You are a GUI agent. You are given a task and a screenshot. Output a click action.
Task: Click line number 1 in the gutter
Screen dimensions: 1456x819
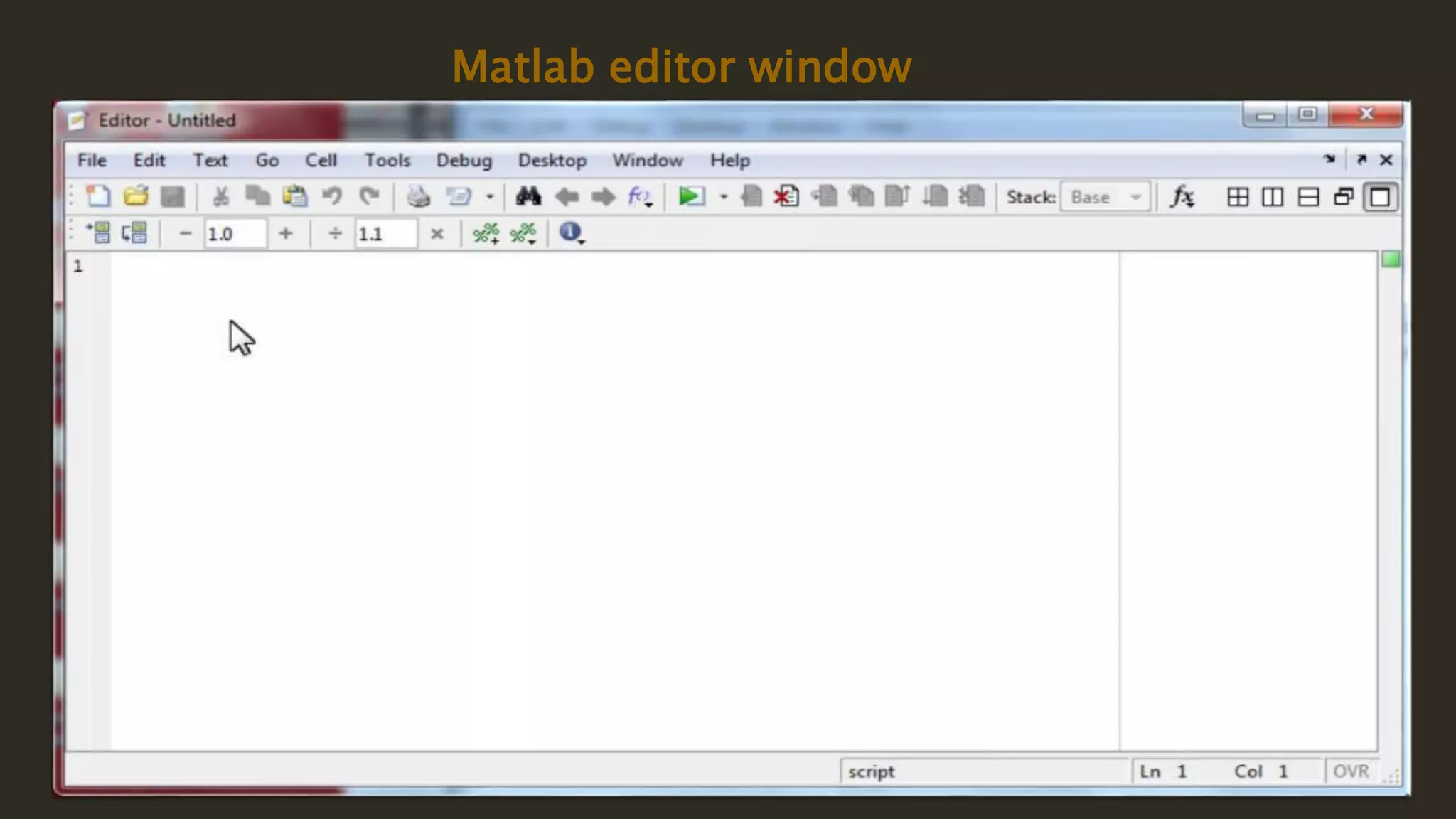[78, 267]
